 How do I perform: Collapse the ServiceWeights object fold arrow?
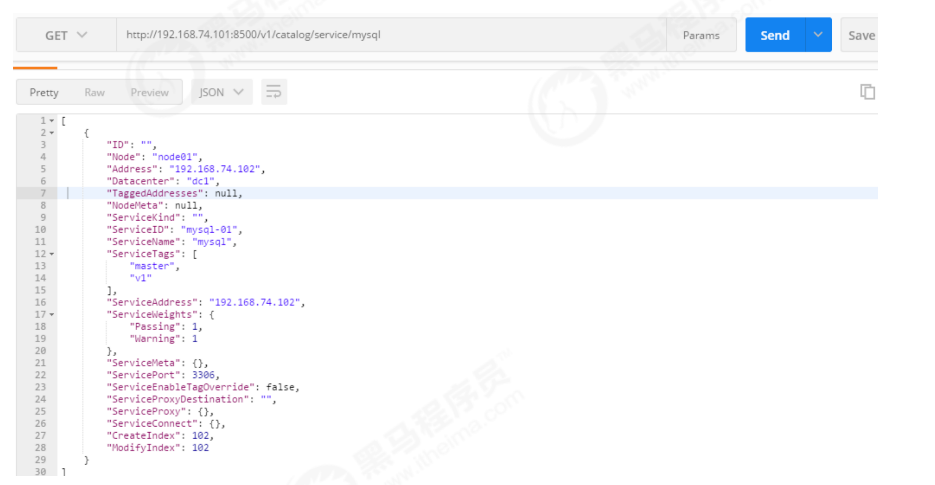(x=52, y=314)
